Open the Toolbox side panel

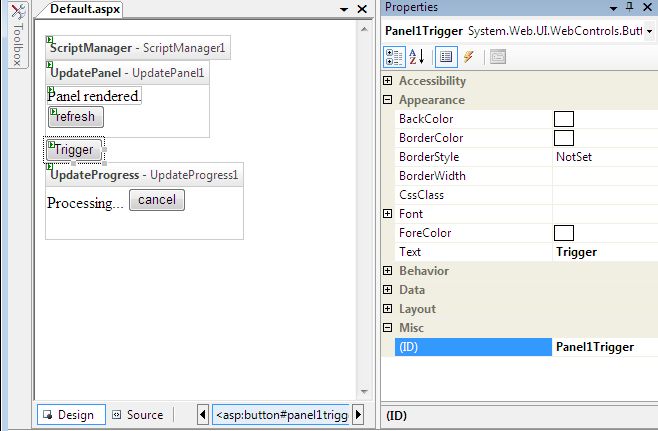click(18, 35)
